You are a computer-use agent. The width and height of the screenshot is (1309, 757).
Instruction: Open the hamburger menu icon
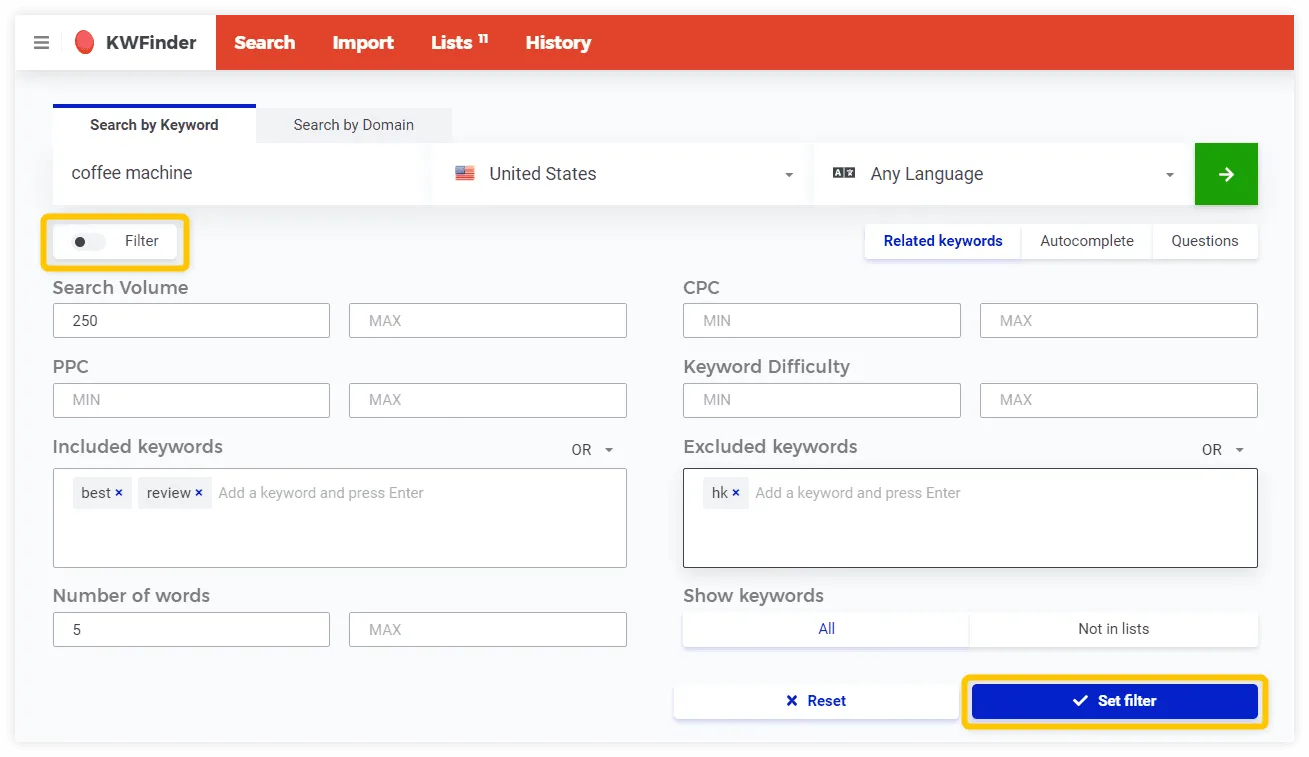point(41,43)
